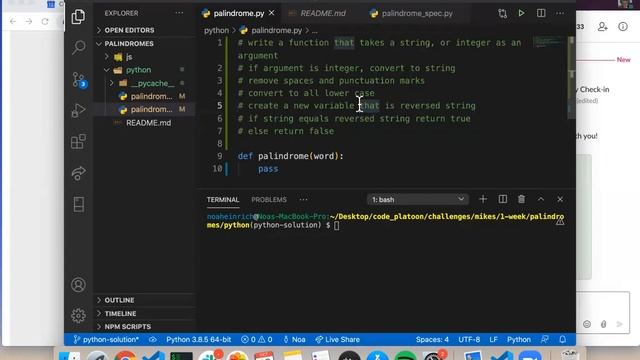Open panel more tabs ellipsis
This screenshot has width=640, height=360.
point(303,200)
